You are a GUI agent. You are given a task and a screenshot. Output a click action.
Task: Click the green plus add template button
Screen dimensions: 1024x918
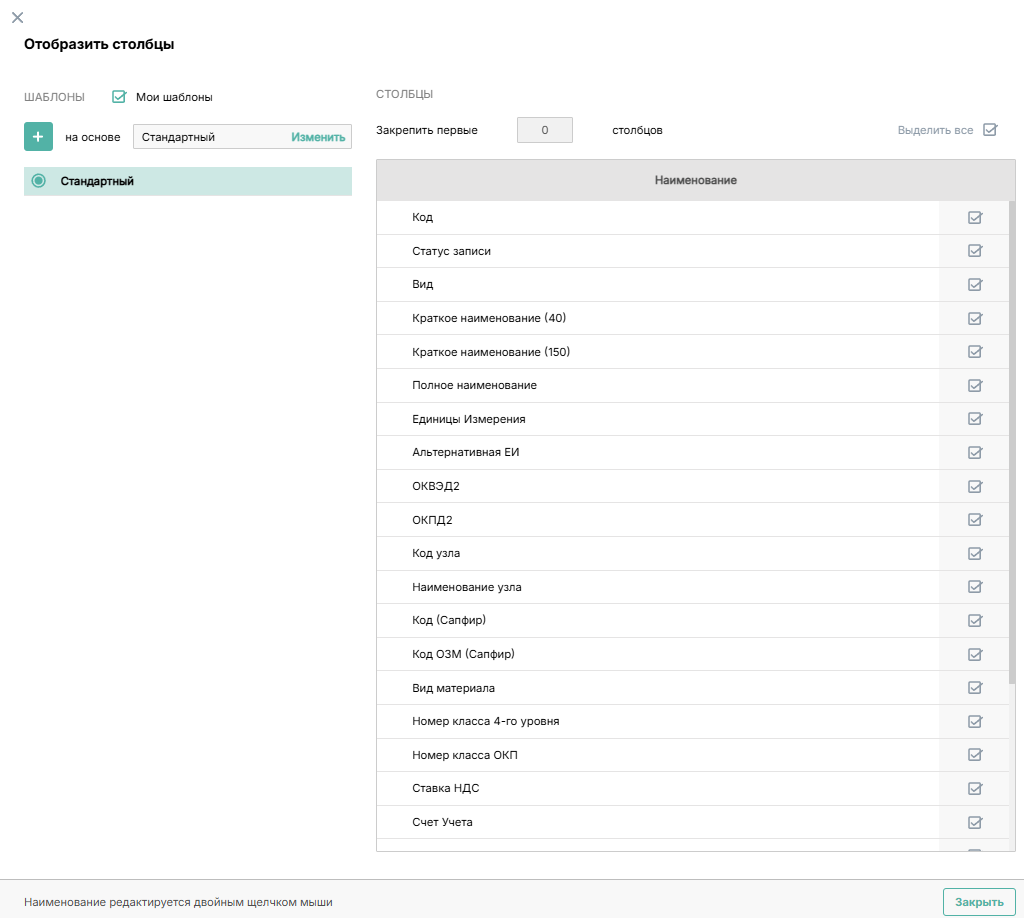click(x=38, y=137)
